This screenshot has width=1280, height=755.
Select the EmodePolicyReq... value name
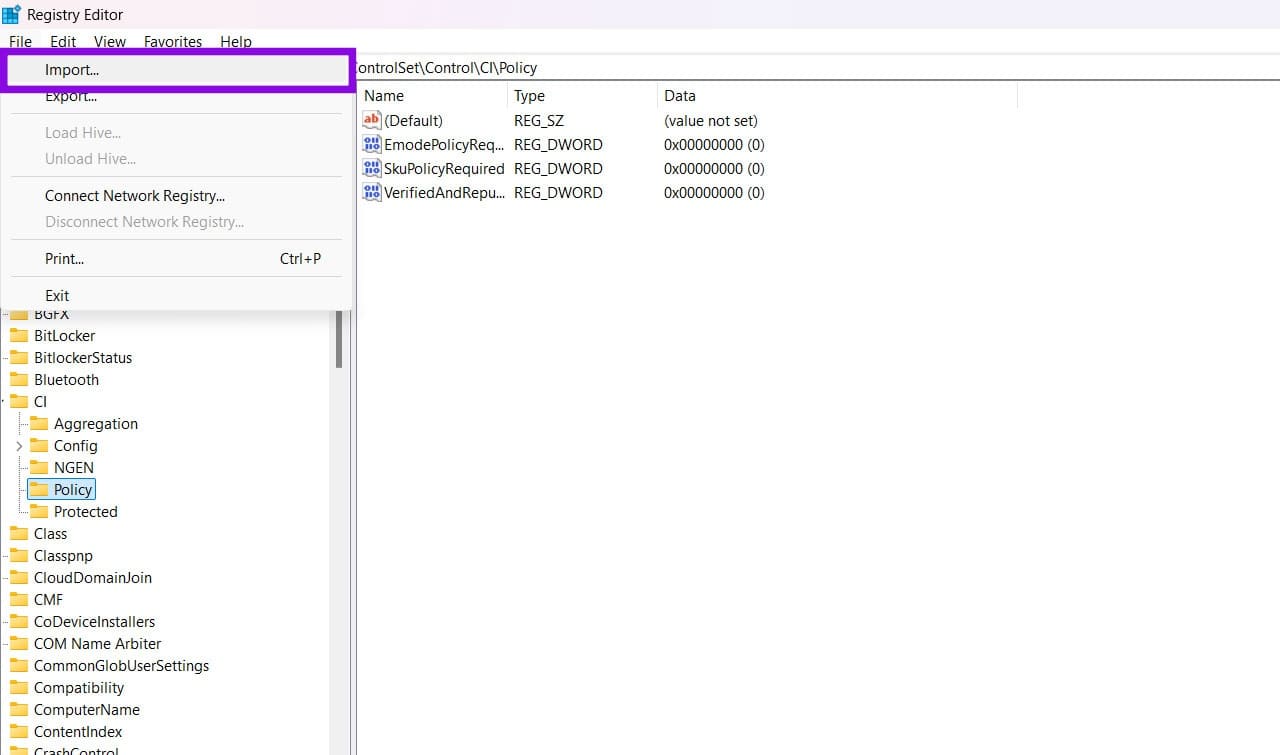tap(444, 144)
